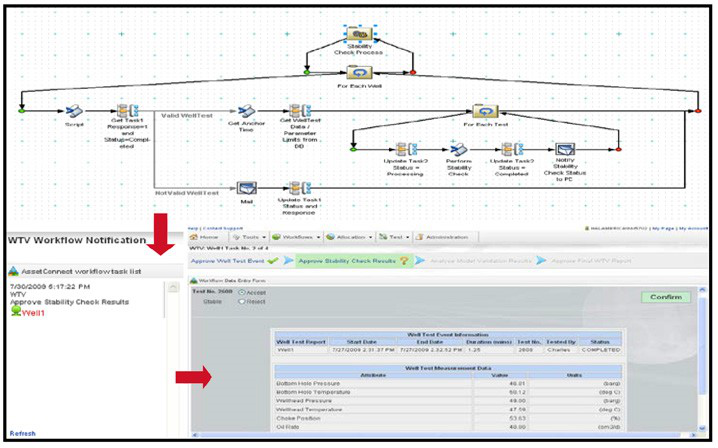Select the Perform Stability Check node icon
718x448 pixels.
pos(458,149)
